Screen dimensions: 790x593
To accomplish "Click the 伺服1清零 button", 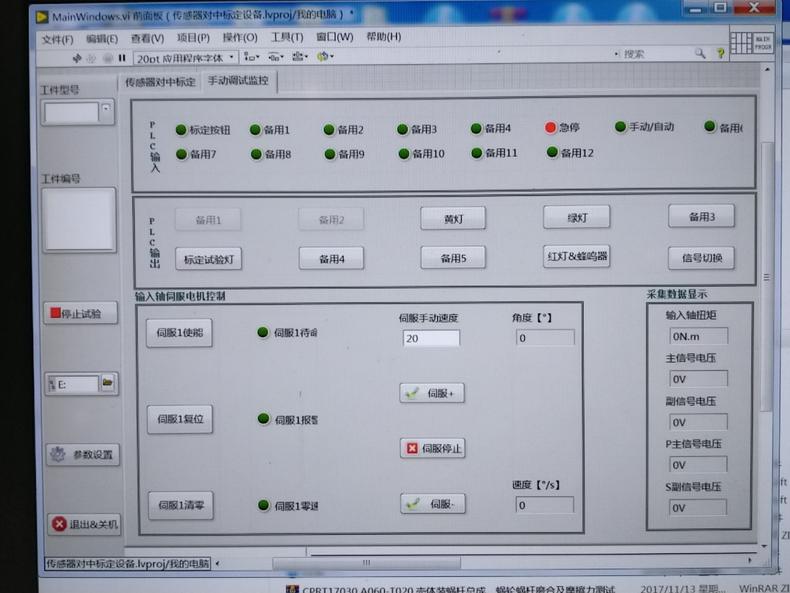I will (x=181, y=505).
